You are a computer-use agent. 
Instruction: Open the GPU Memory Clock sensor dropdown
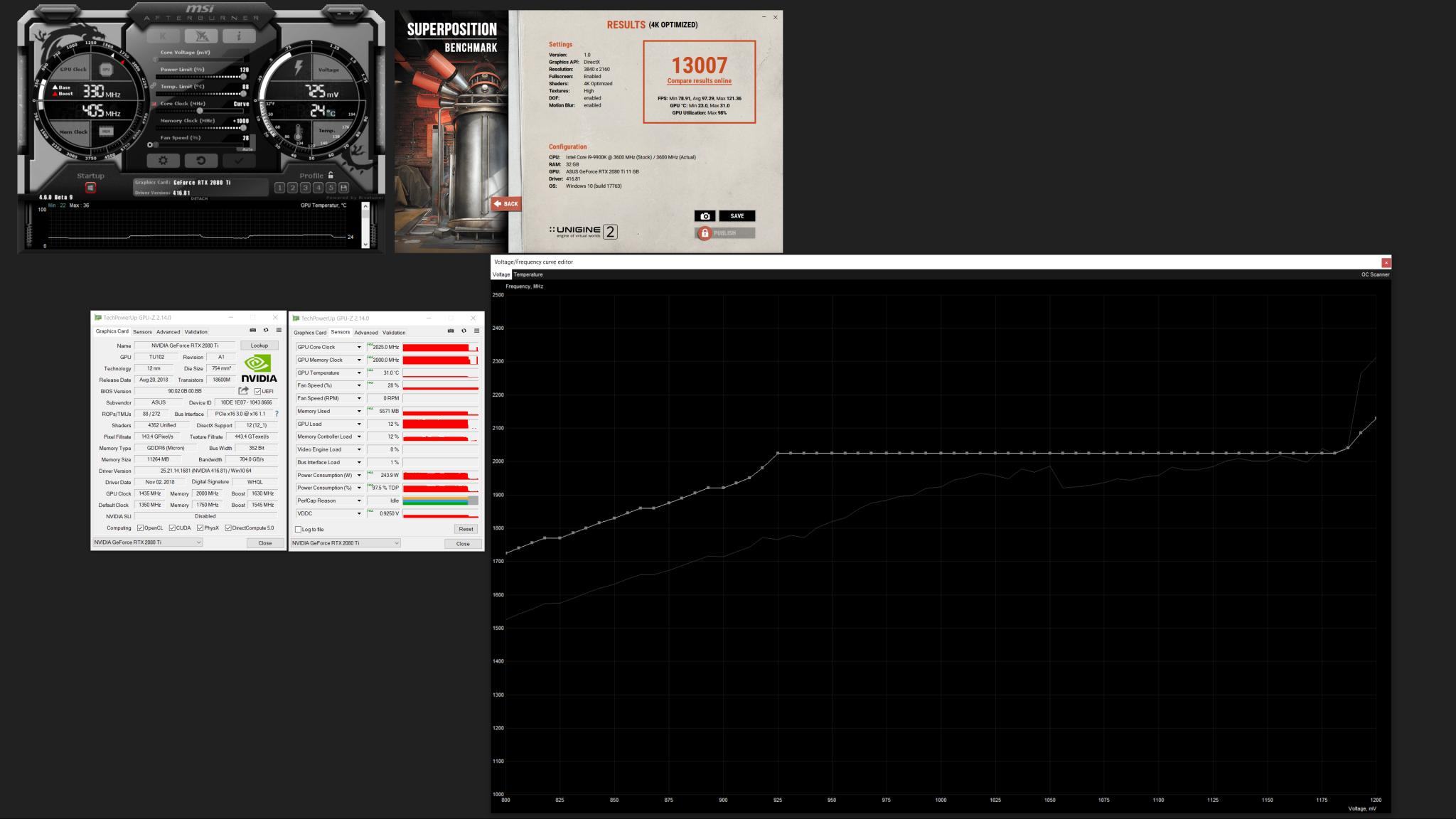point(359,360)
